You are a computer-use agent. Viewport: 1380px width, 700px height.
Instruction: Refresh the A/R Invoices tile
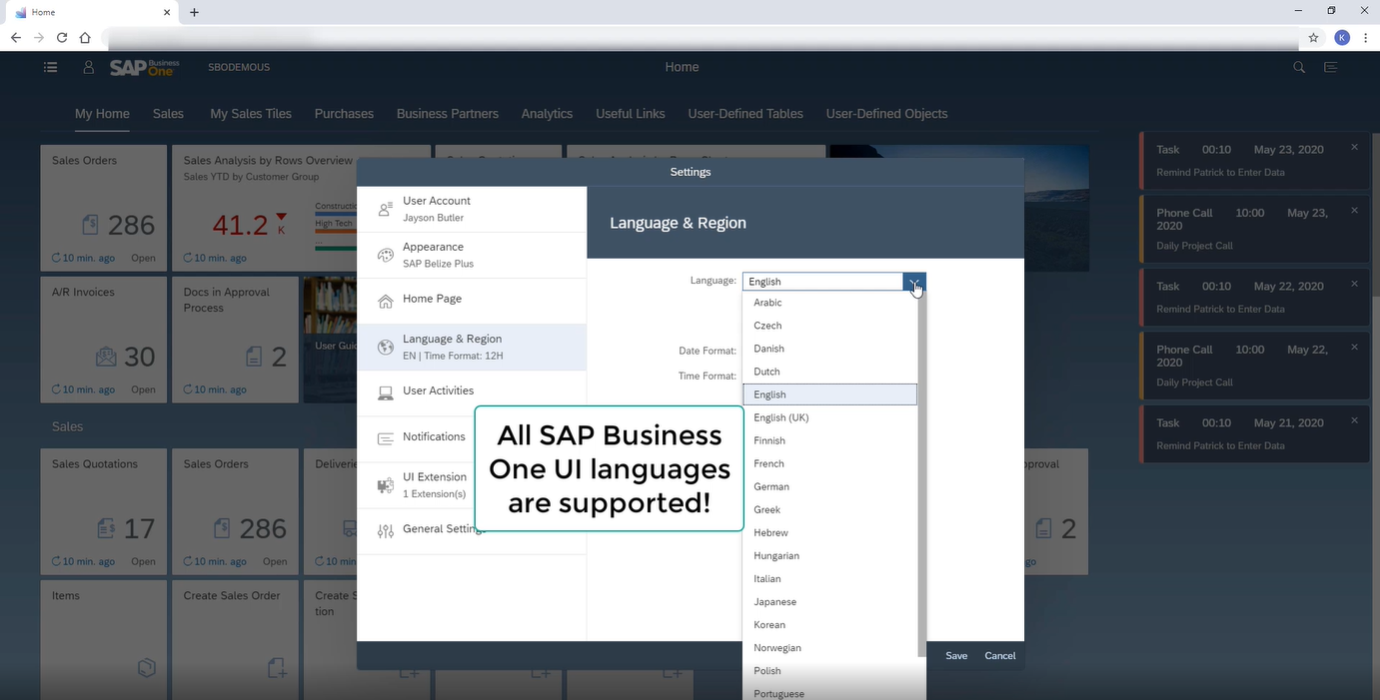57,389
